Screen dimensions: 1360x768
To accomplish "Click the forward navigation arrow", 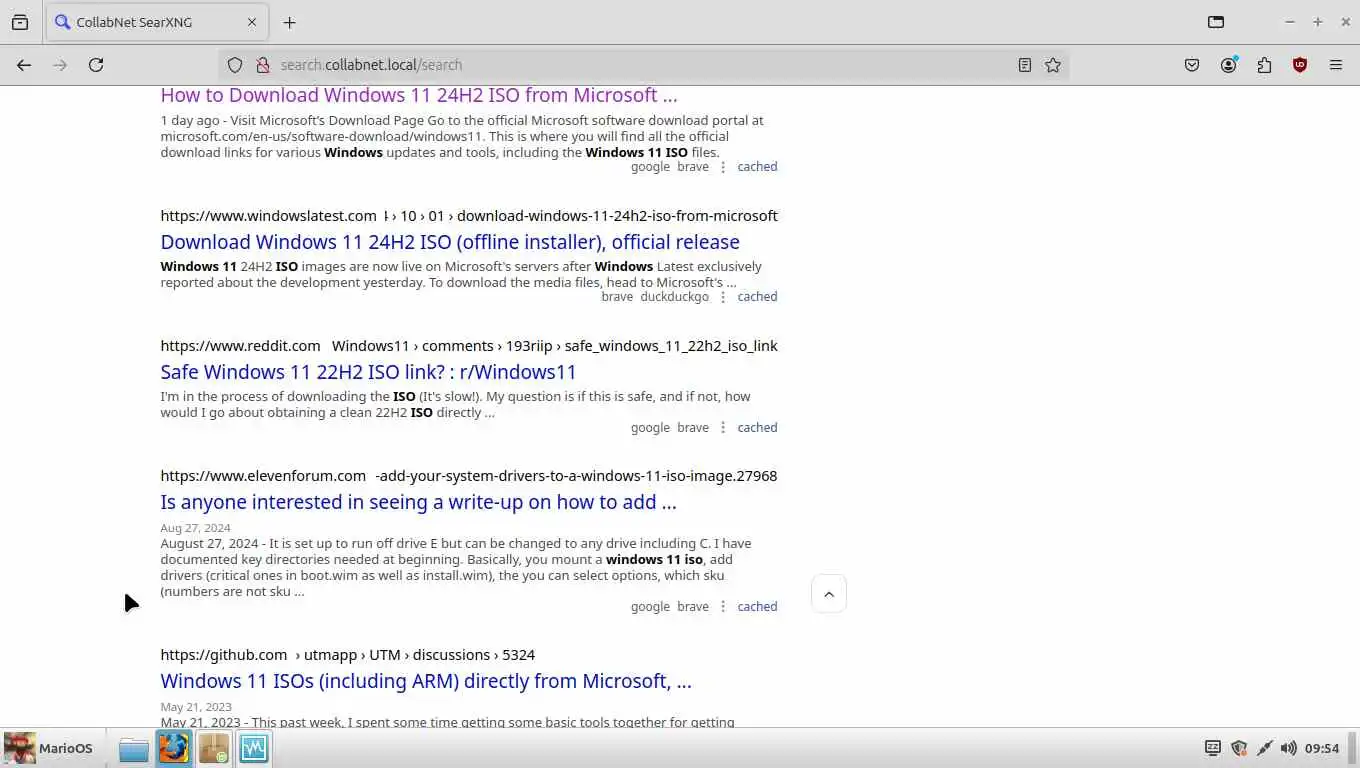I will [60, 65].
